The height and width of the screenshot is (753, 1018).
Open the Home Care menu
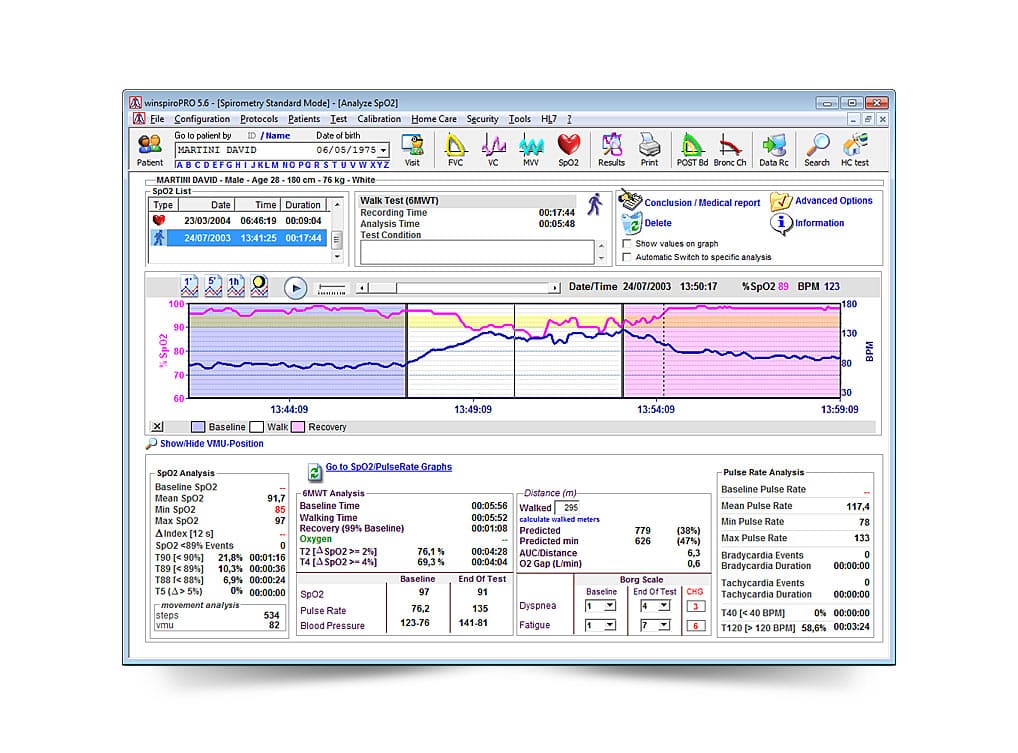(434, 119)
